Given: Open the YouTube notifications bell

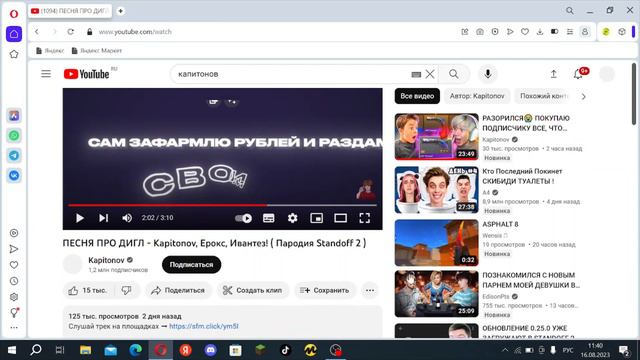Looking at the screenshot, I should [578, 74].
